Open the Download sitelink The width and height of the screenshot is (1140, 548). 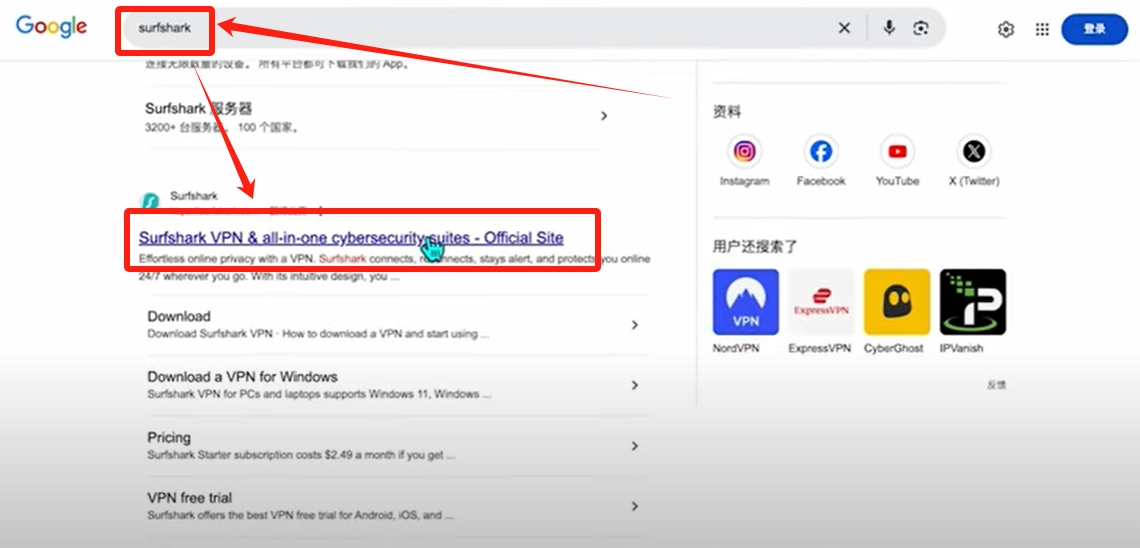tap(179, 316)
